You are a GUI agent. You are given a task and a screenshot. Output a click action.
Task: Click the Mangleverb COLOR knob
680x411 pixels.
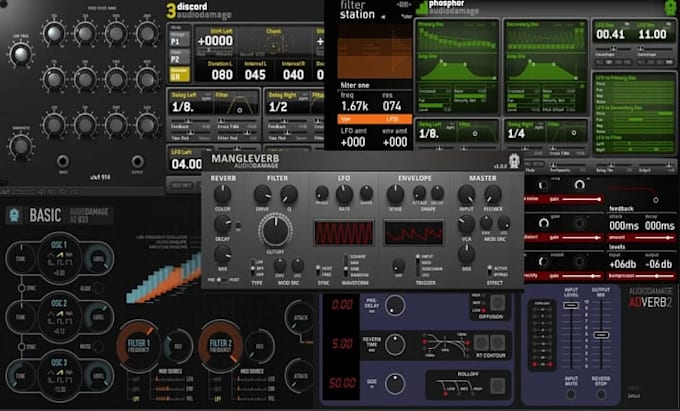tap(222, 195)
